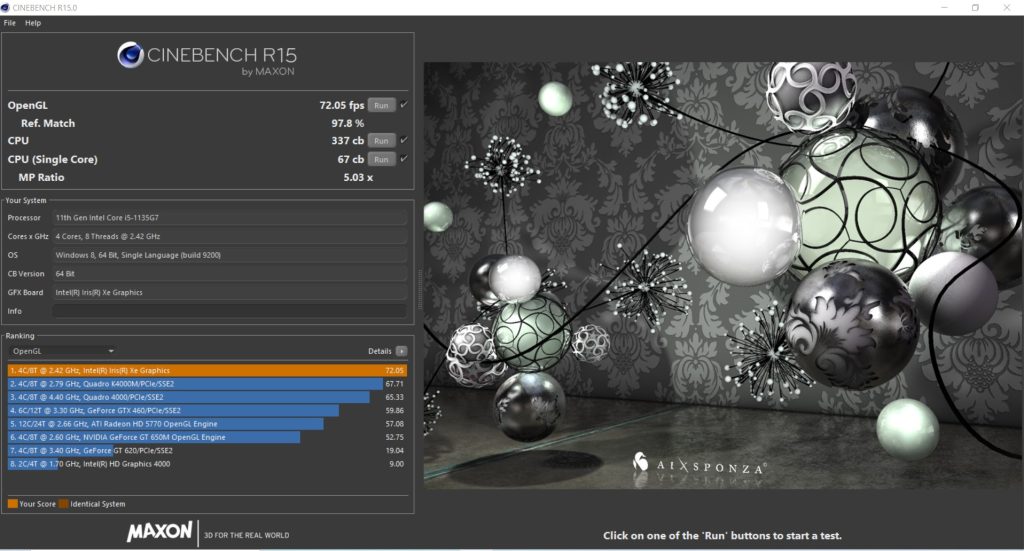1024x551 pixels.
Task: Click the CB Version 64 Bit field
Action: tap(229, 274)
